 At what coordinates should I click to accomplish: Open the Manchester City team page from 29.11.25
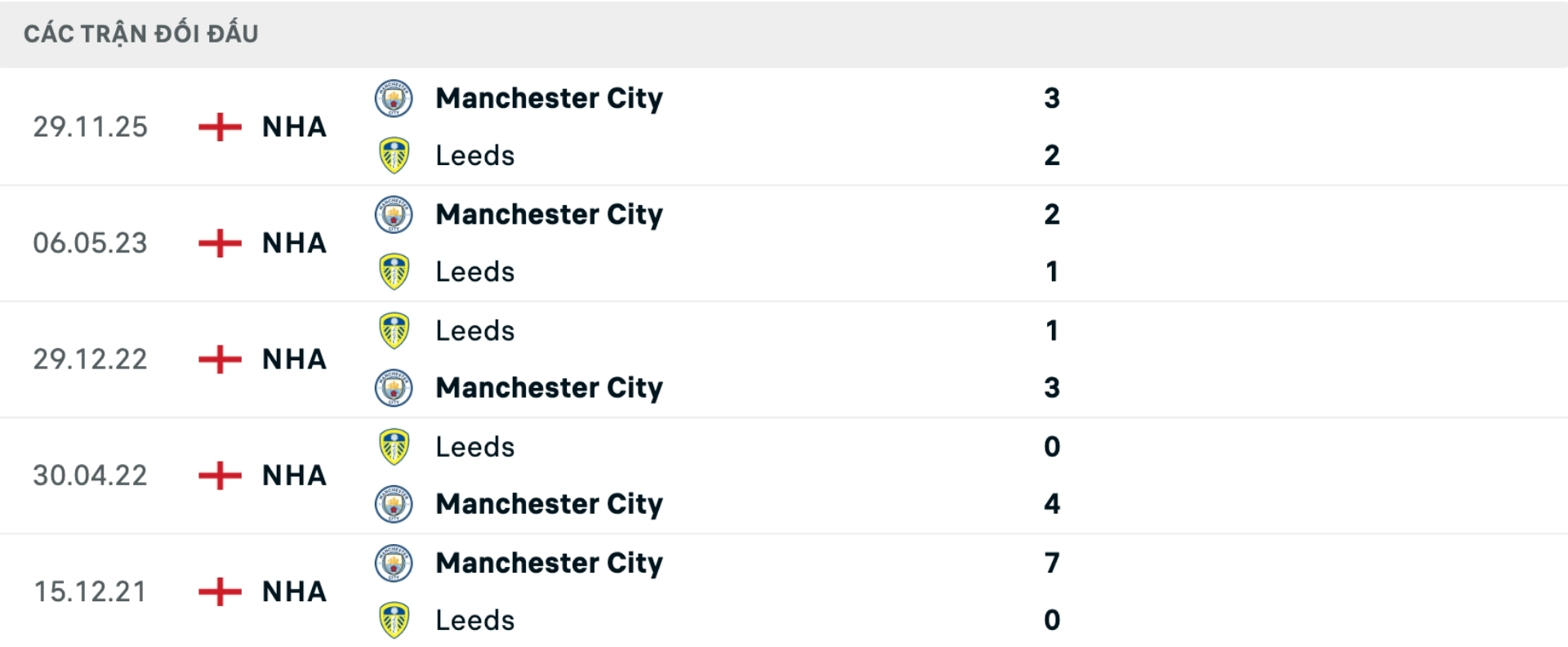coord(549,98)
